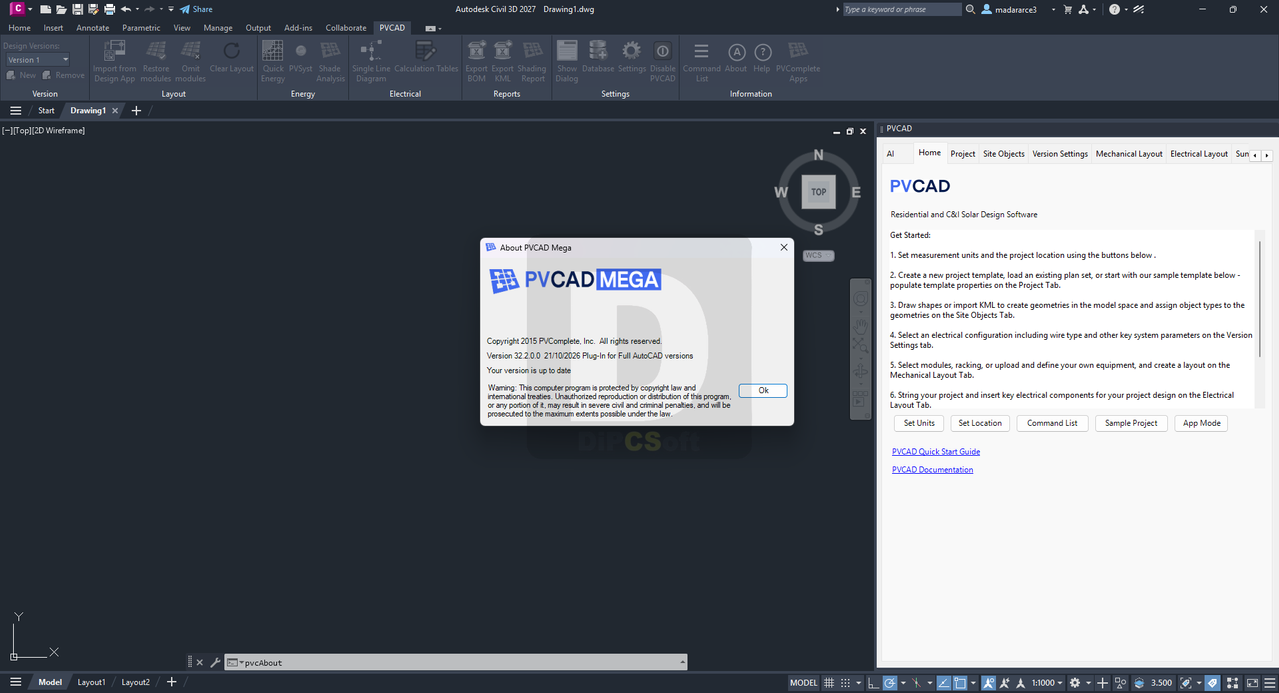This screenshot has width=1279, height=693.
Task: Click Clear Layout ribbon icon
Action: point(232,56)
